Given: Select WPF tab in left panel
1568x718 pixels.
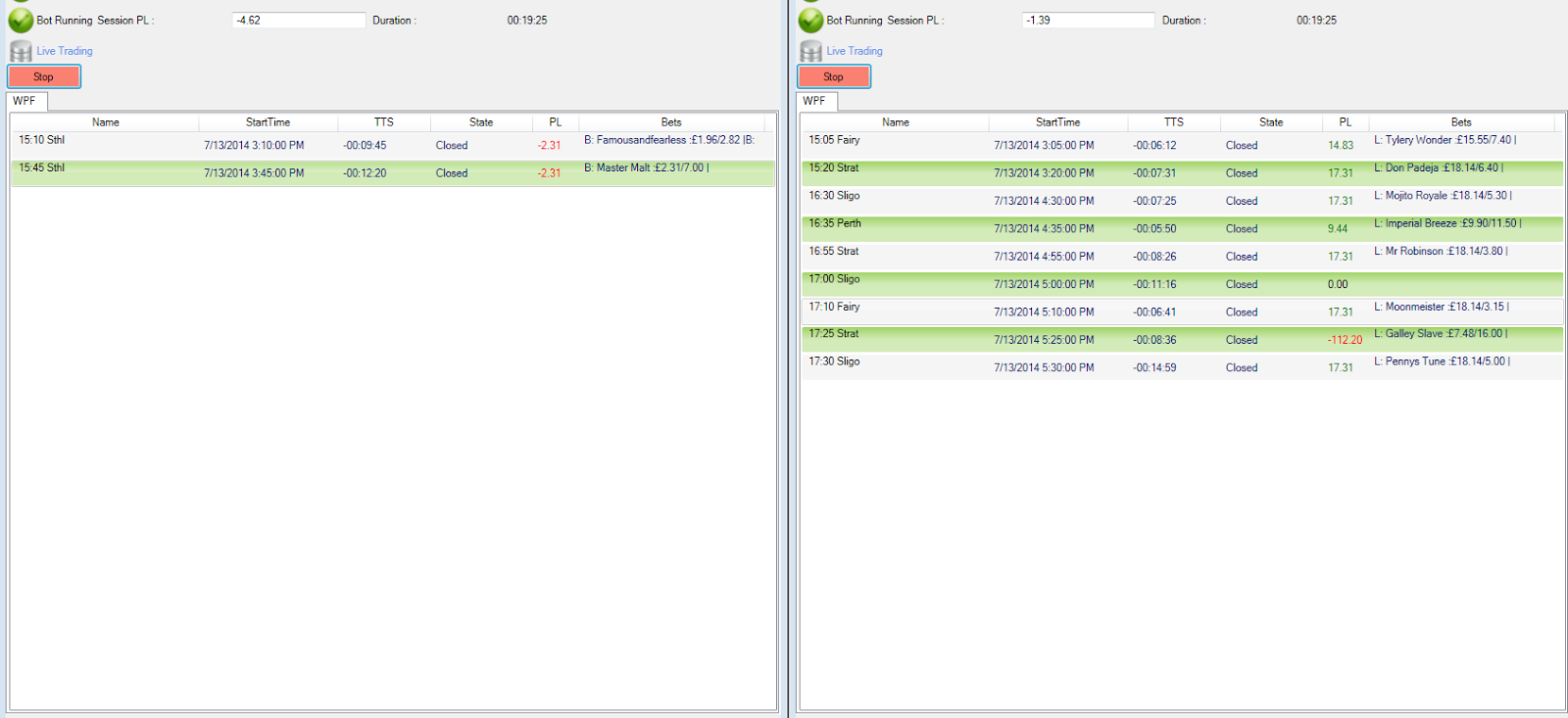Looking at the screenshot, I should pyautogui.click(x=26, y=101).
